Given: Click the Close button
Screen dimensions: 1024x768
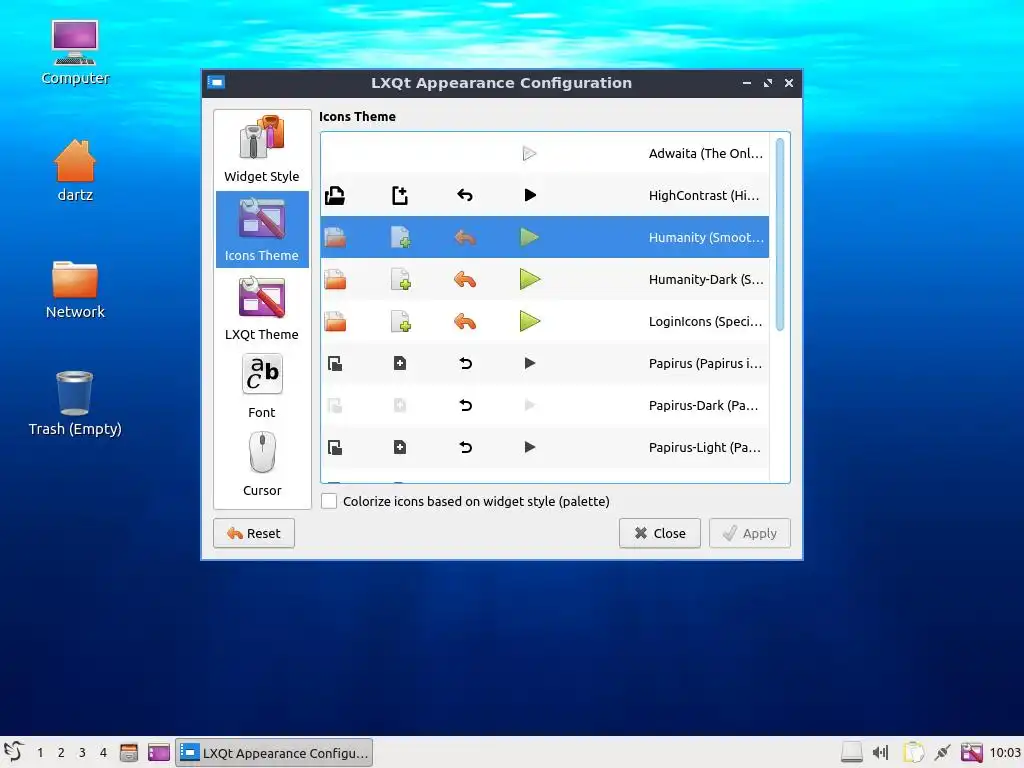Looking at the screenshot, I should [x=660, y=534].
